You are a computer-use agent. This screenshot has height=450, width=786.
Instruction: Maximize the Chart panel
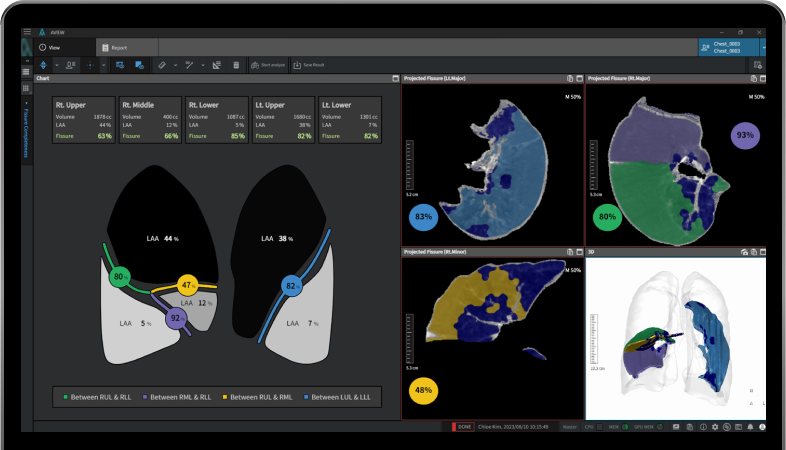click(393, 78)
